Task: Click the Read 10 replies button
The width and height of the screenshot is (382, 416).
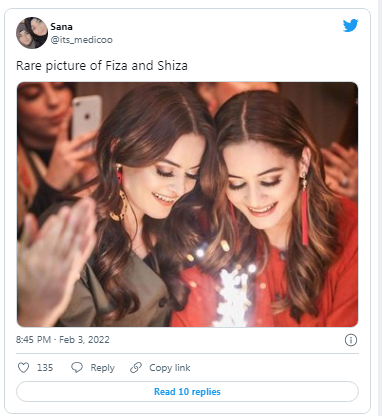Action: tap(187, 391)
